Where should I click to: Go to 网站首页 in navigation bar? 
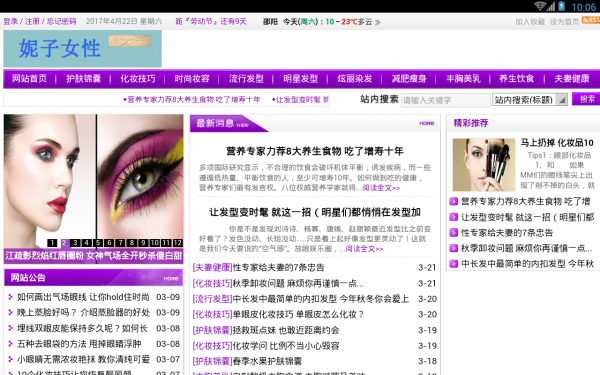coord(29,79)
